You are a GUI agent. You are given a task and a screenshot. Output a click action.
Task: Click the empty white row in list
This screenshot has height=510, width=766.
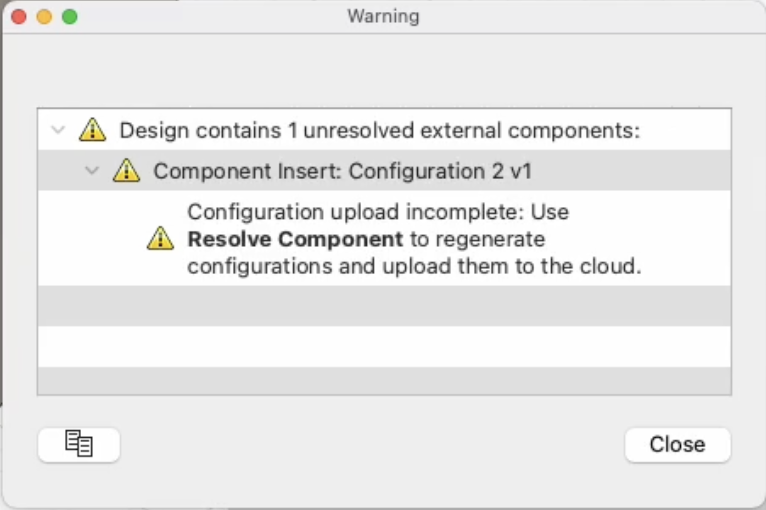pos(384,346)
